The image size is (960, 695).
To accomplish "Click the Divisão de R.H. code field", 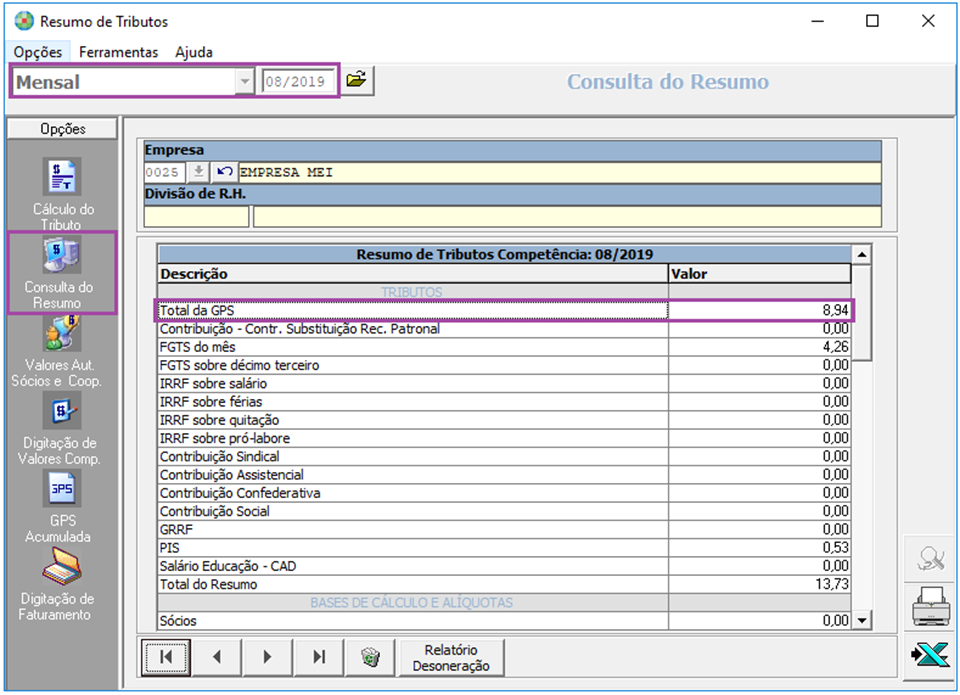I will (197, 216).
